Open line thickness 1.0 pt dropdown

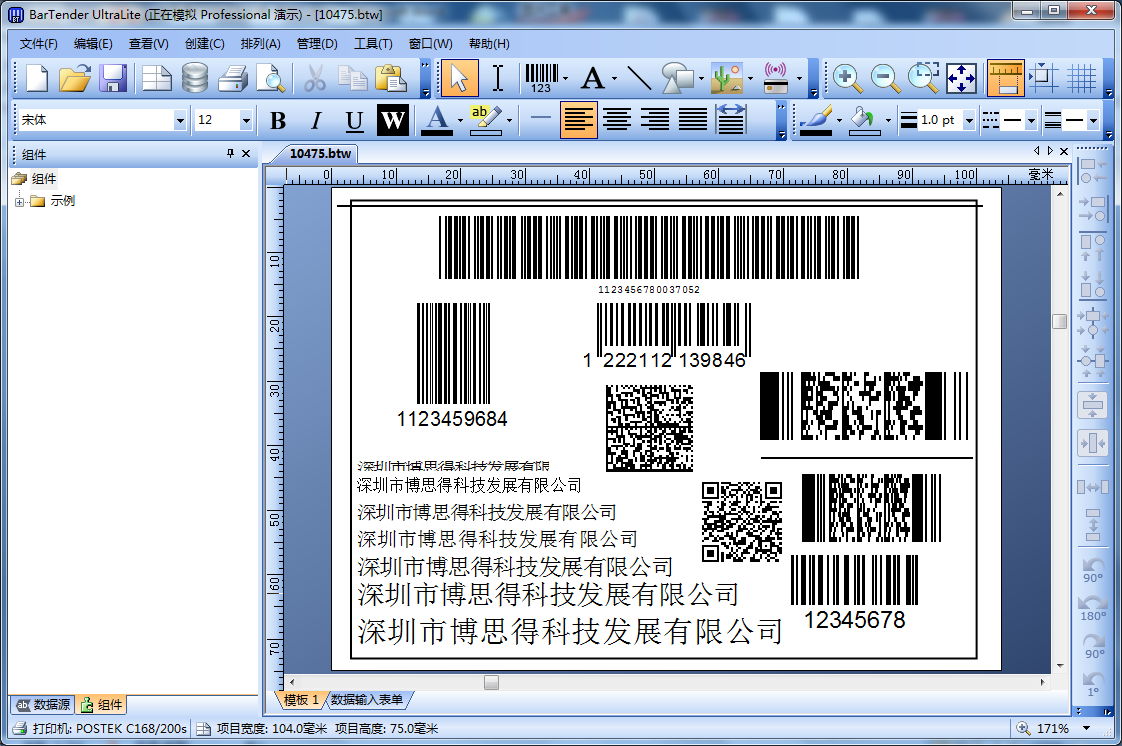(969, 120)
